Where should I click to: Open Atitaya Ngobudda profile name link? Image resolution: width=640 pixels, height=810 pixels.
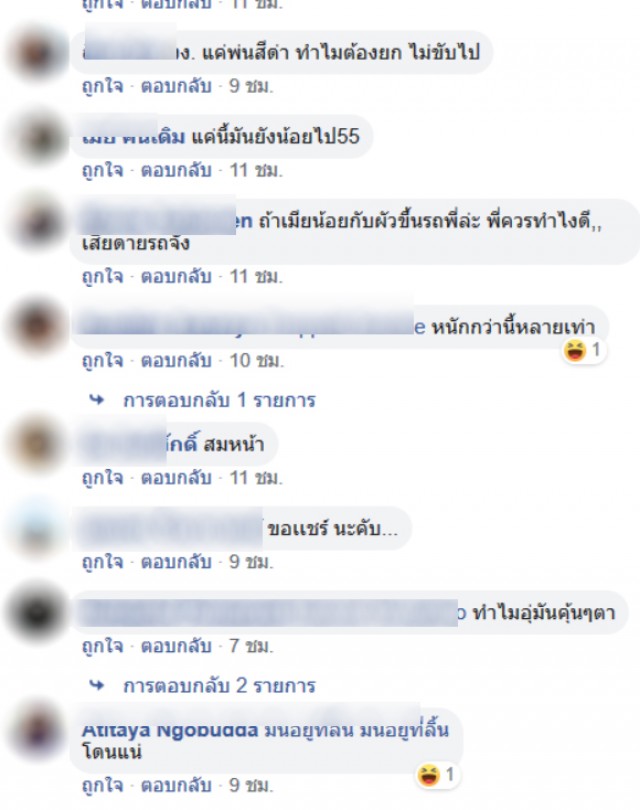click(x=170, y=730)
